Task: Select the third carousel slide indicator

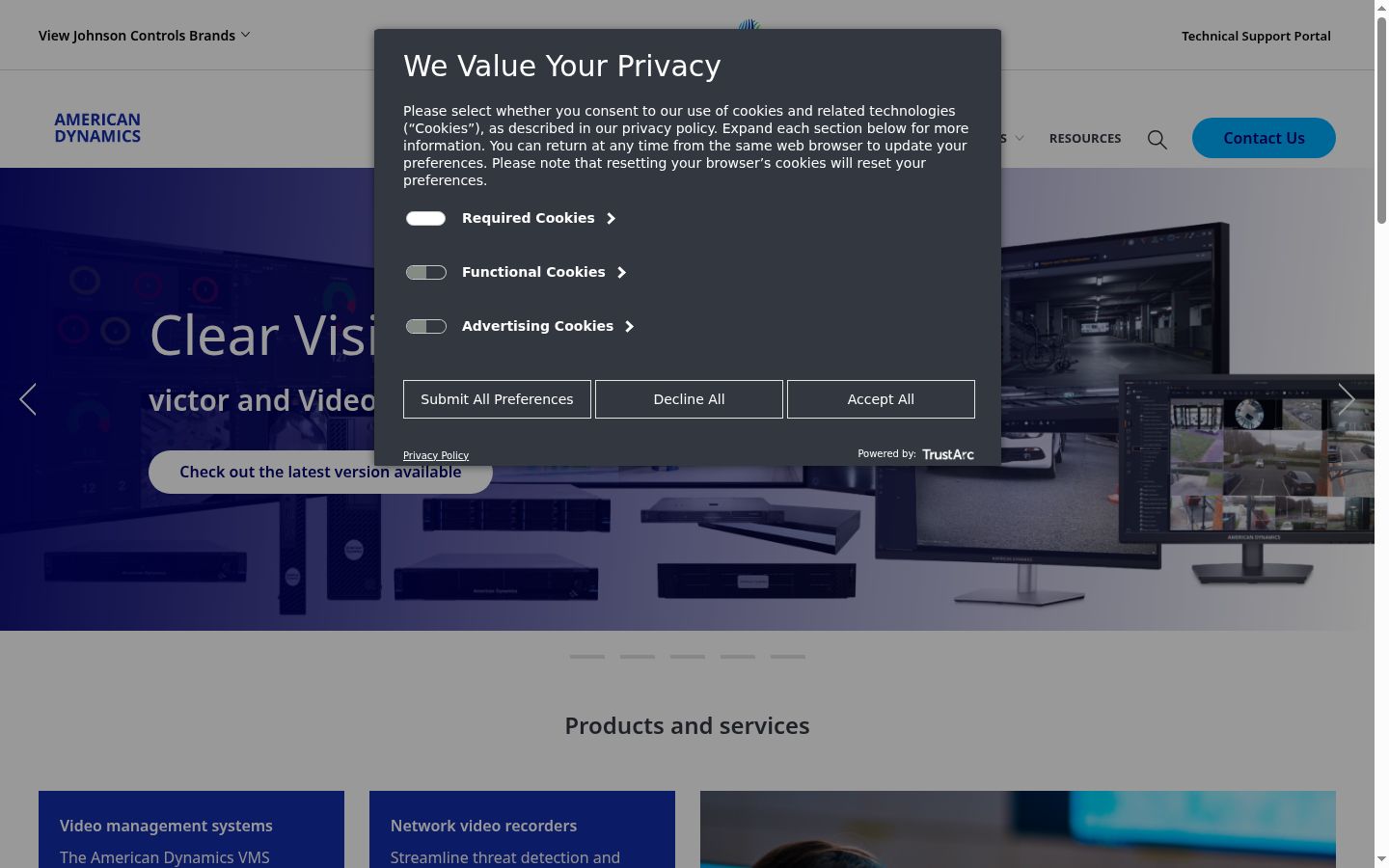Action: point(688,657)
